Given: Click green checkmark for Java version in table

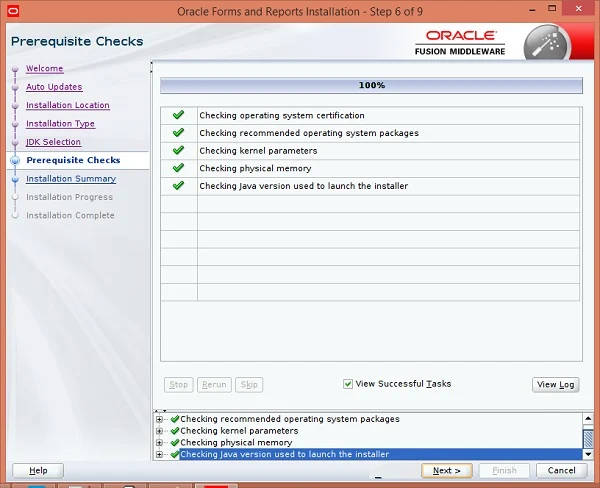Looking at the screenshot, I should [x=178, y=185].
